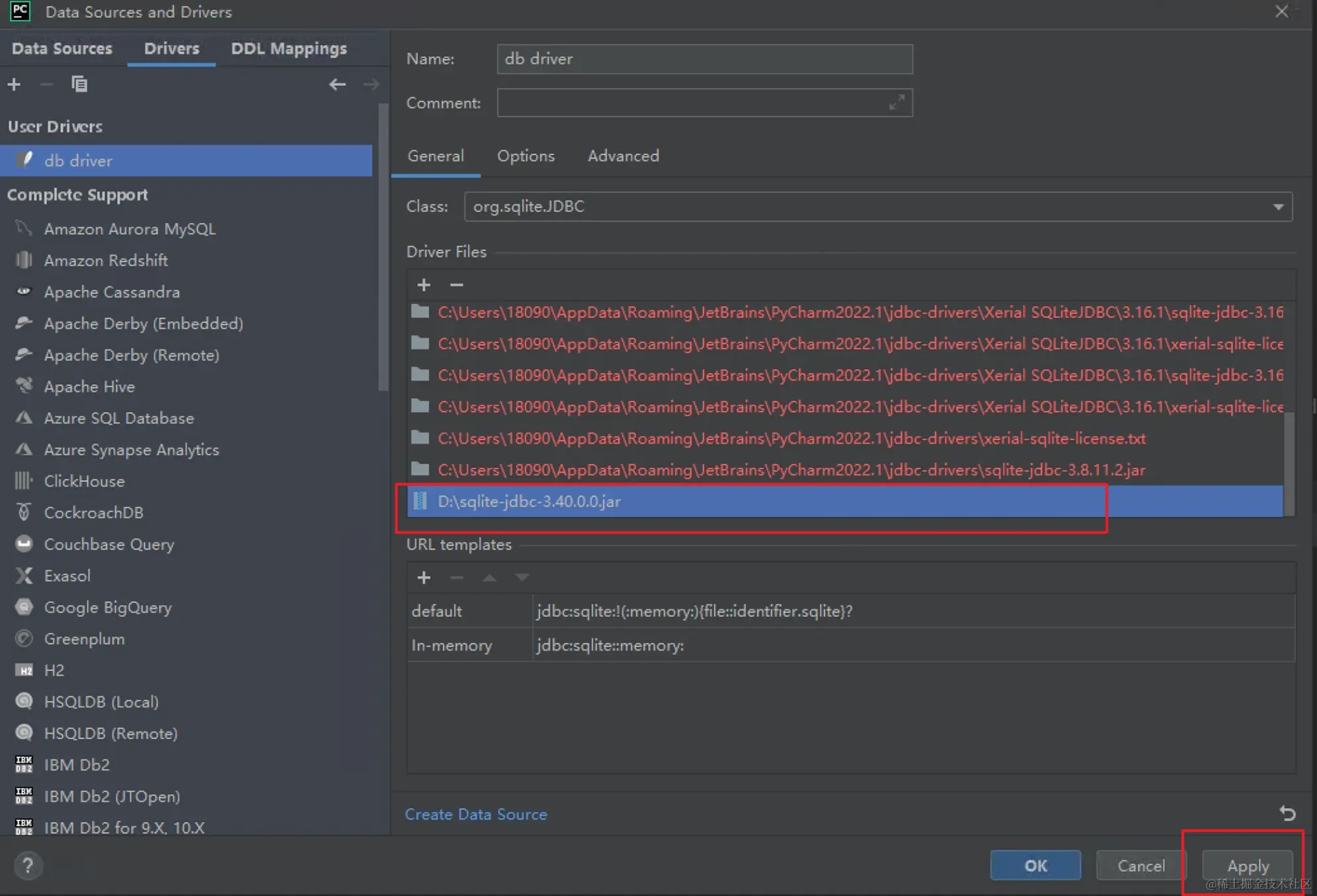Move URL template down arrow
Viewport: 1317px width, 896px height.
pyautogui.click(x=522, y=578)
